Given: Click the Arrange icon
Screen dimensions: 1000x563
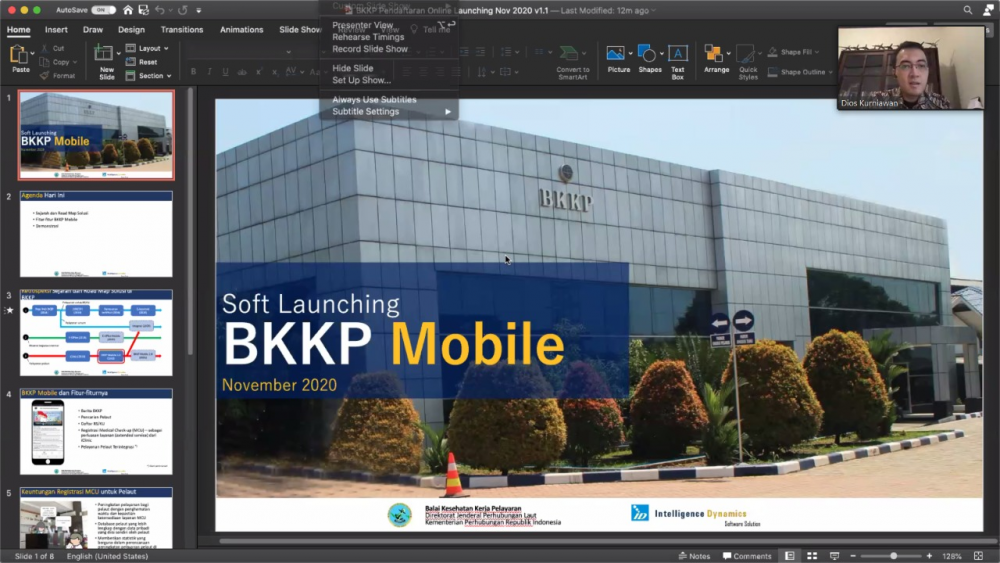Looking at the screenshot, I should click(714, 53).
